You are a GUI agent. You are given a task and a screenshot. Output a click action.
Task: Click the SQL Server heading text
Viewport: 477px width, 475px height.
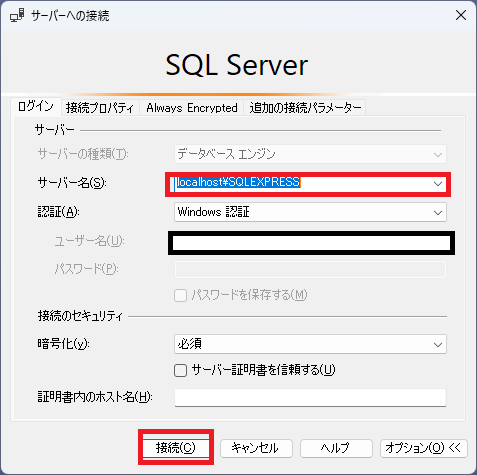click(237, 65)
